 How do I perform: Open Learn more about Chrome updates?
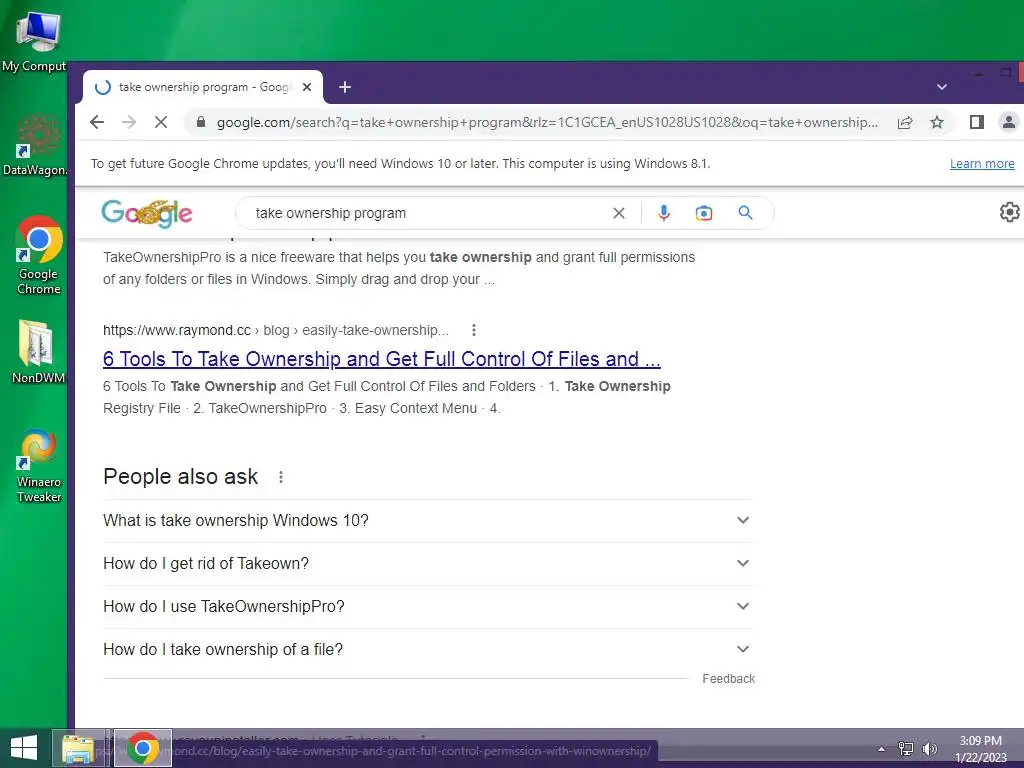tap(982, 163)
